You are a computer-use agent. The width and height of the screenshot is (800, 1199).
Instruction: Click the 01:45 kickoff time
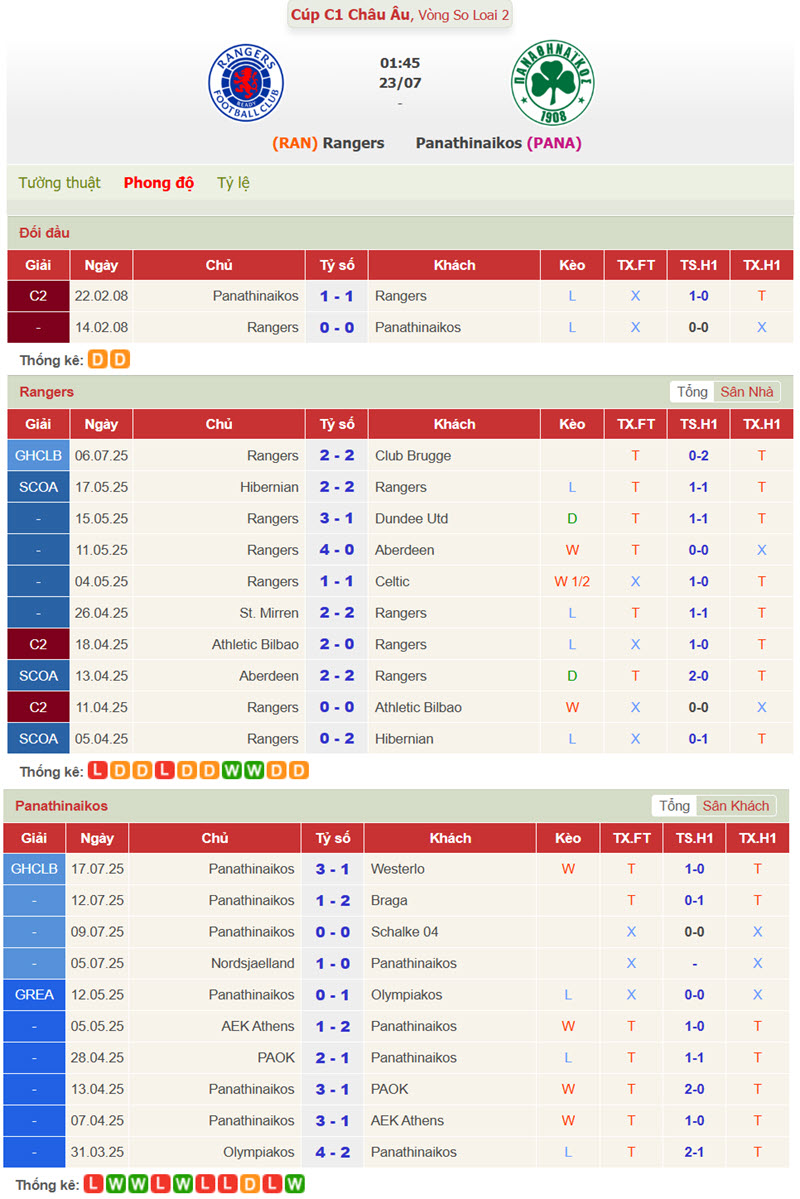pos(400,63)
